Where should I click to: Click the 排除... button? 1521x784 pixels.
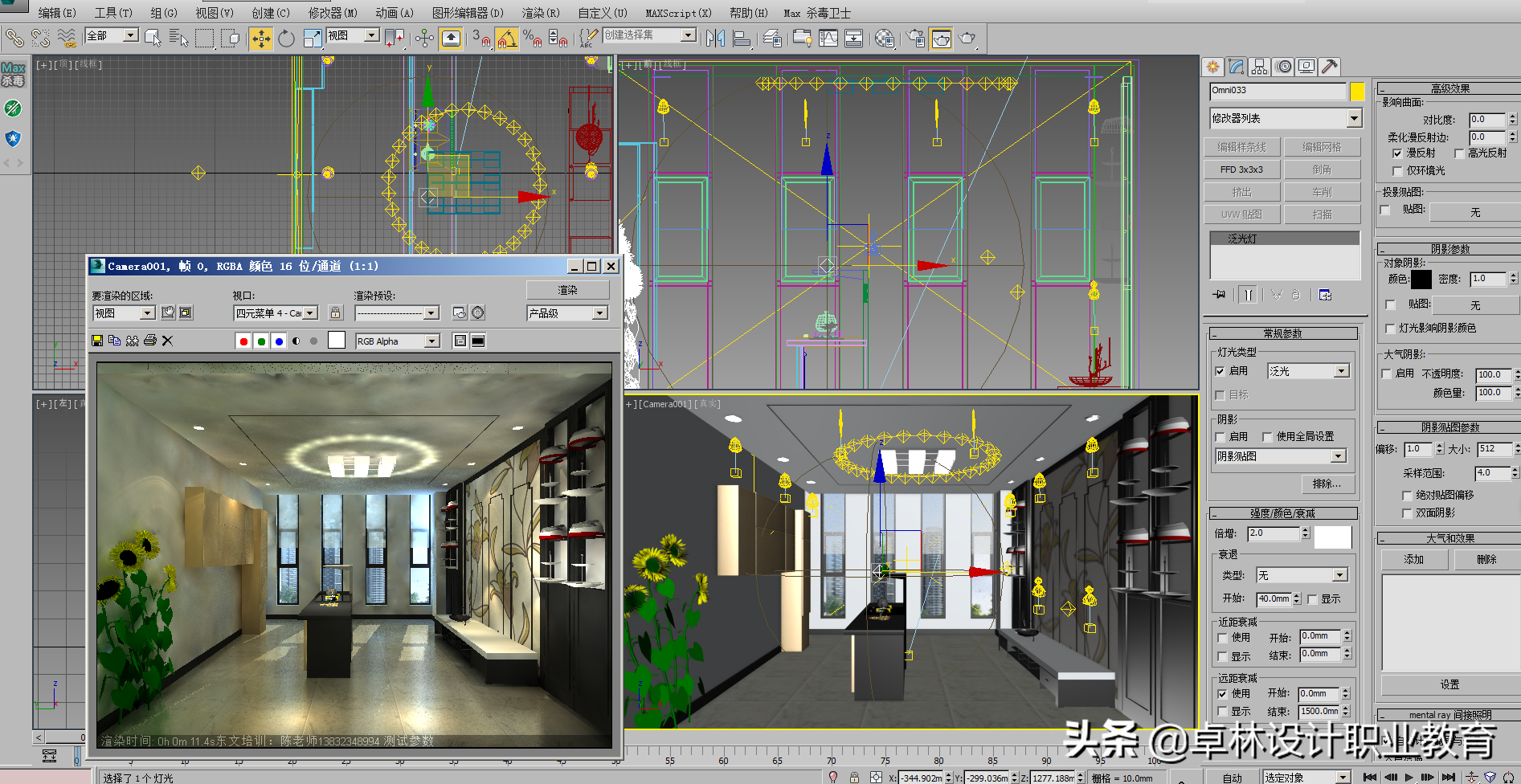pos(1327,484)
